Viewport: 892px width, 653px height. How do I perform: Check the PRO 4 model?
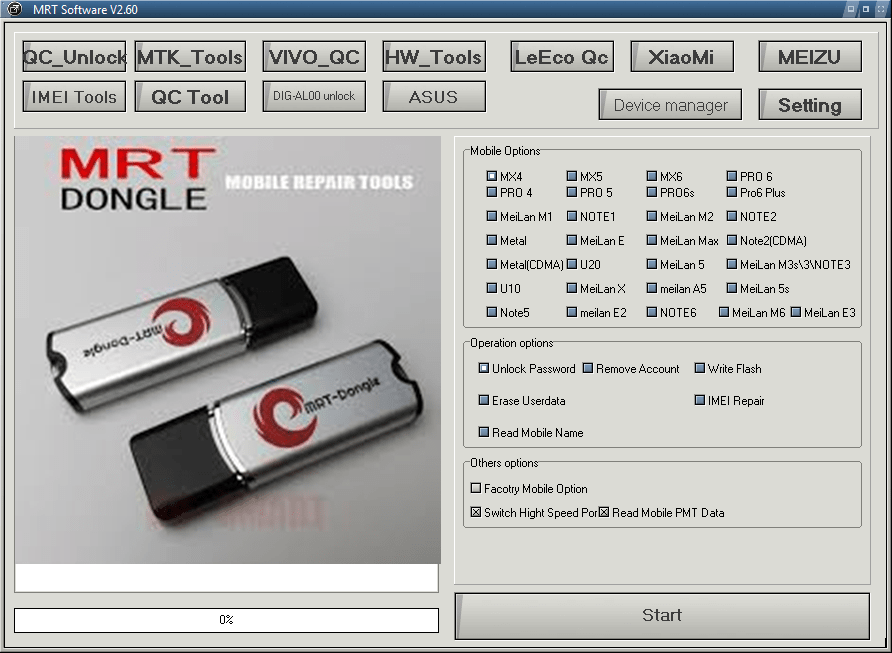click(492, 192)
